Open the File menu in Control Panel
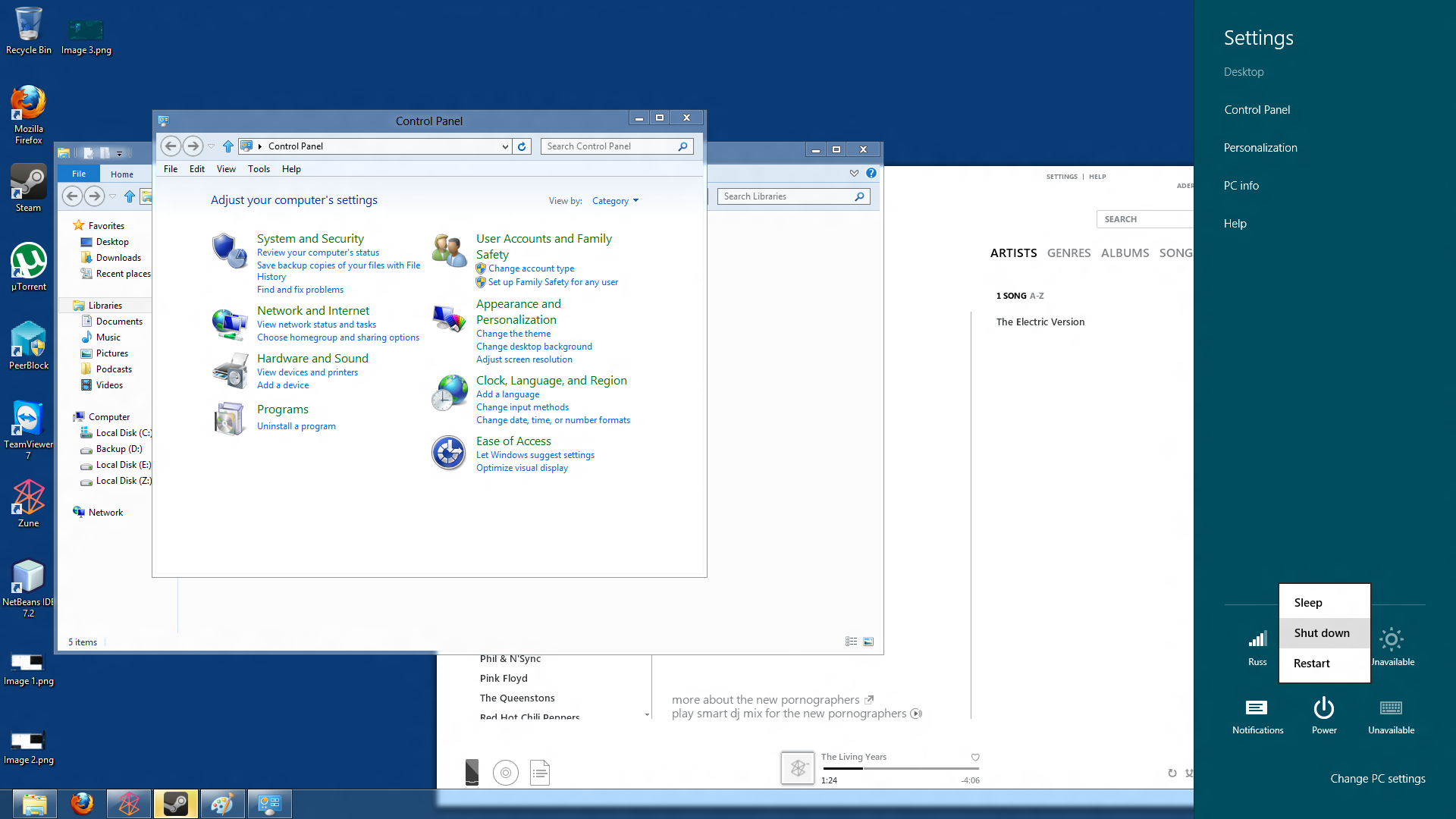The image size is (1456, 819). point(171,169)
